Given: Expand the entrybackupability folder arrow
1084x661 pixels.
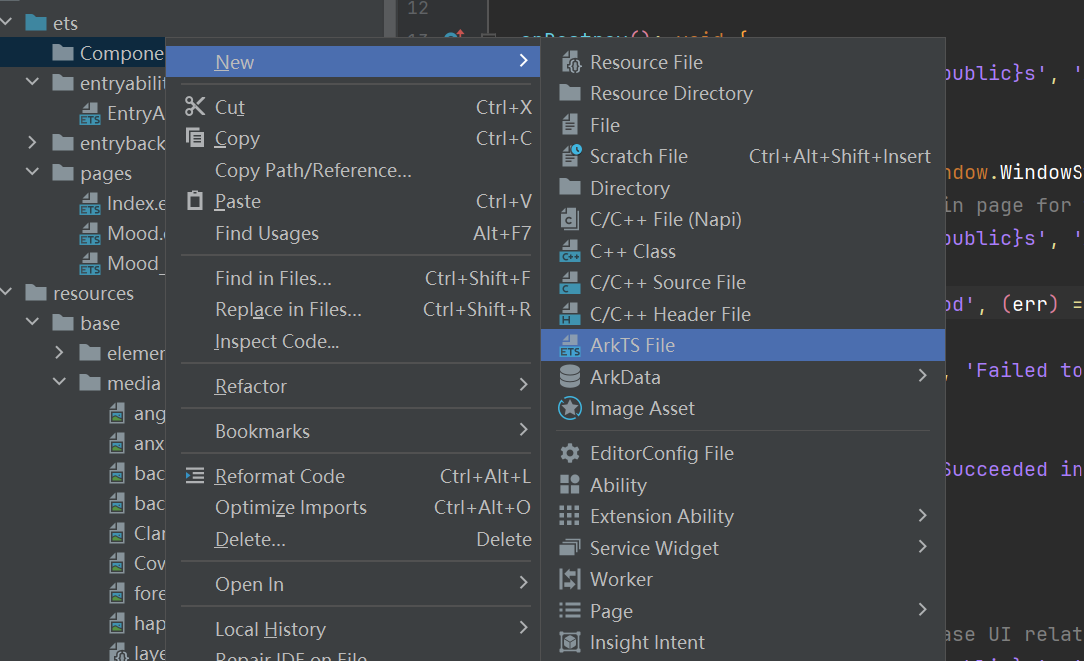Looking at the screenshot, I should pos(32,142).
